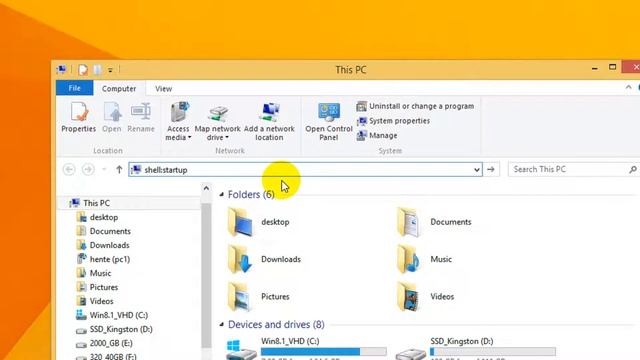Image resolution: width=640 pixels, height=360 pixels.
Task: Open recent locations dropdown arrow
Action: coord(104,170)
